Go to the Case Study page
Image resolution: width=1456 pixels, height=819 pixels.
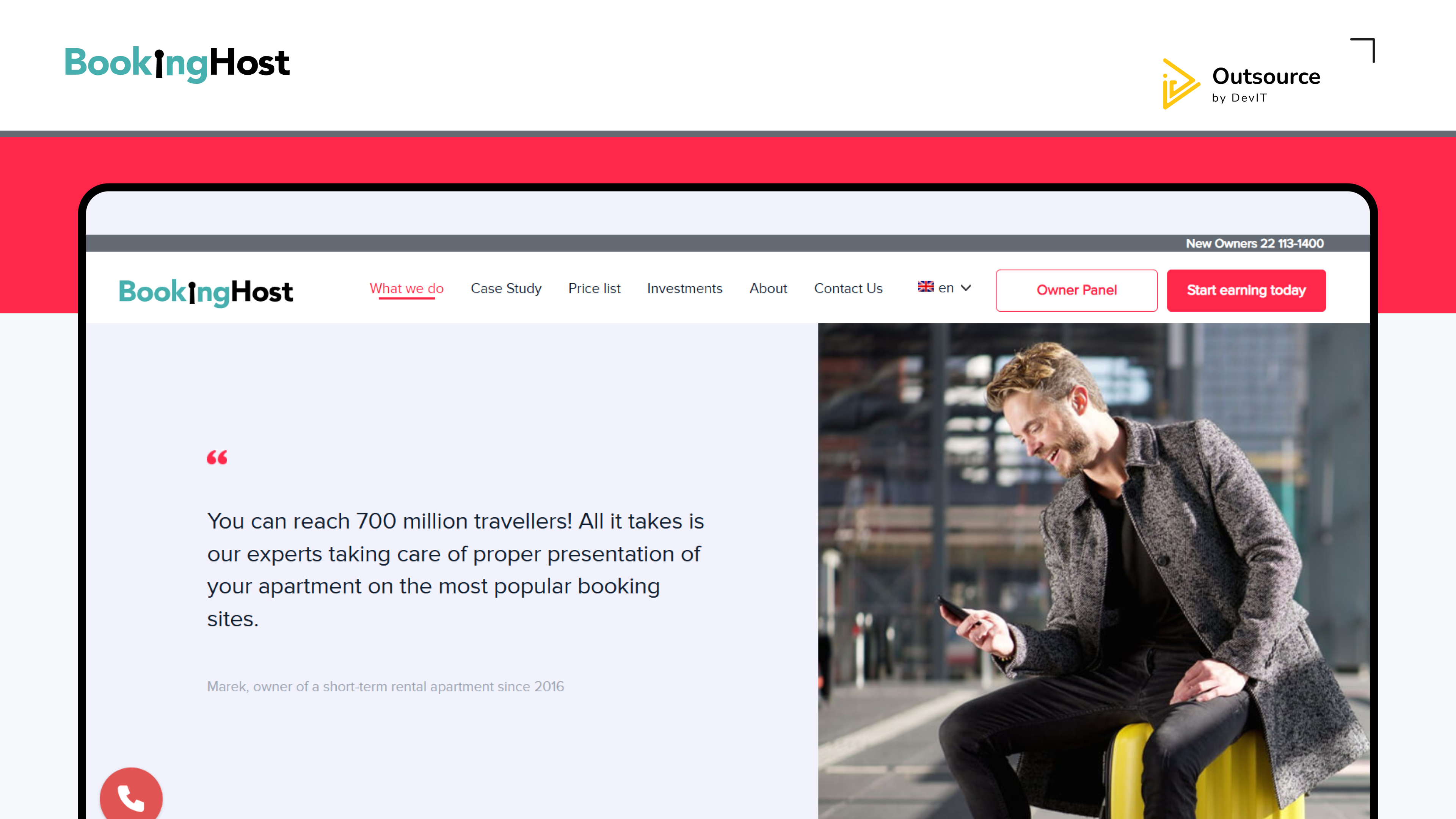point(506,288)
